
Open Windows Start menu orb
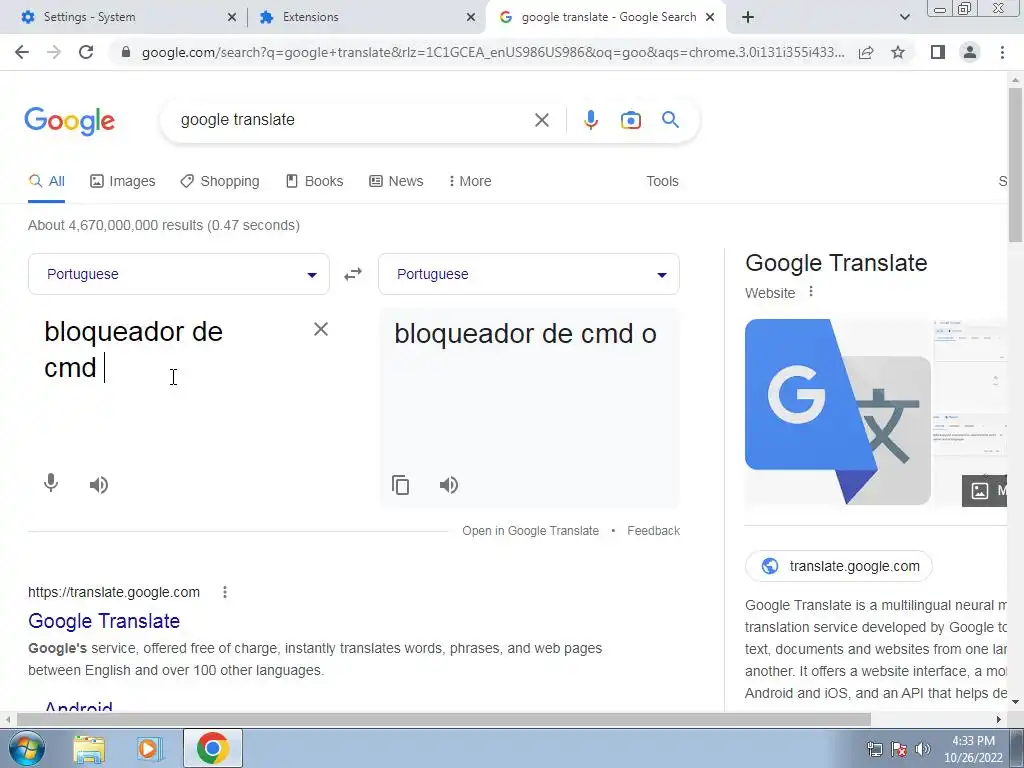pyautogui.click(x=26, y=748)
